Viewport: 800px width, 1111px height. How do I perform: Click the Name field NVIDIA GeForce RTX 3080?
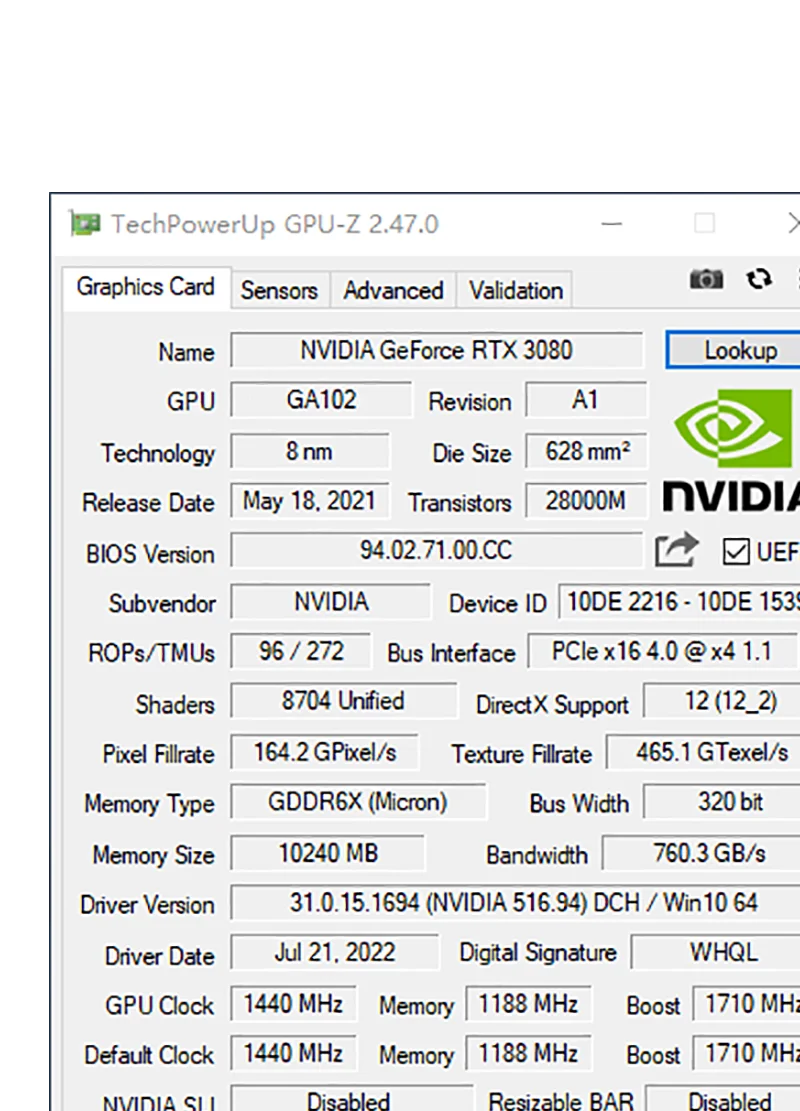pyautogui.click(x=436, y=350)
